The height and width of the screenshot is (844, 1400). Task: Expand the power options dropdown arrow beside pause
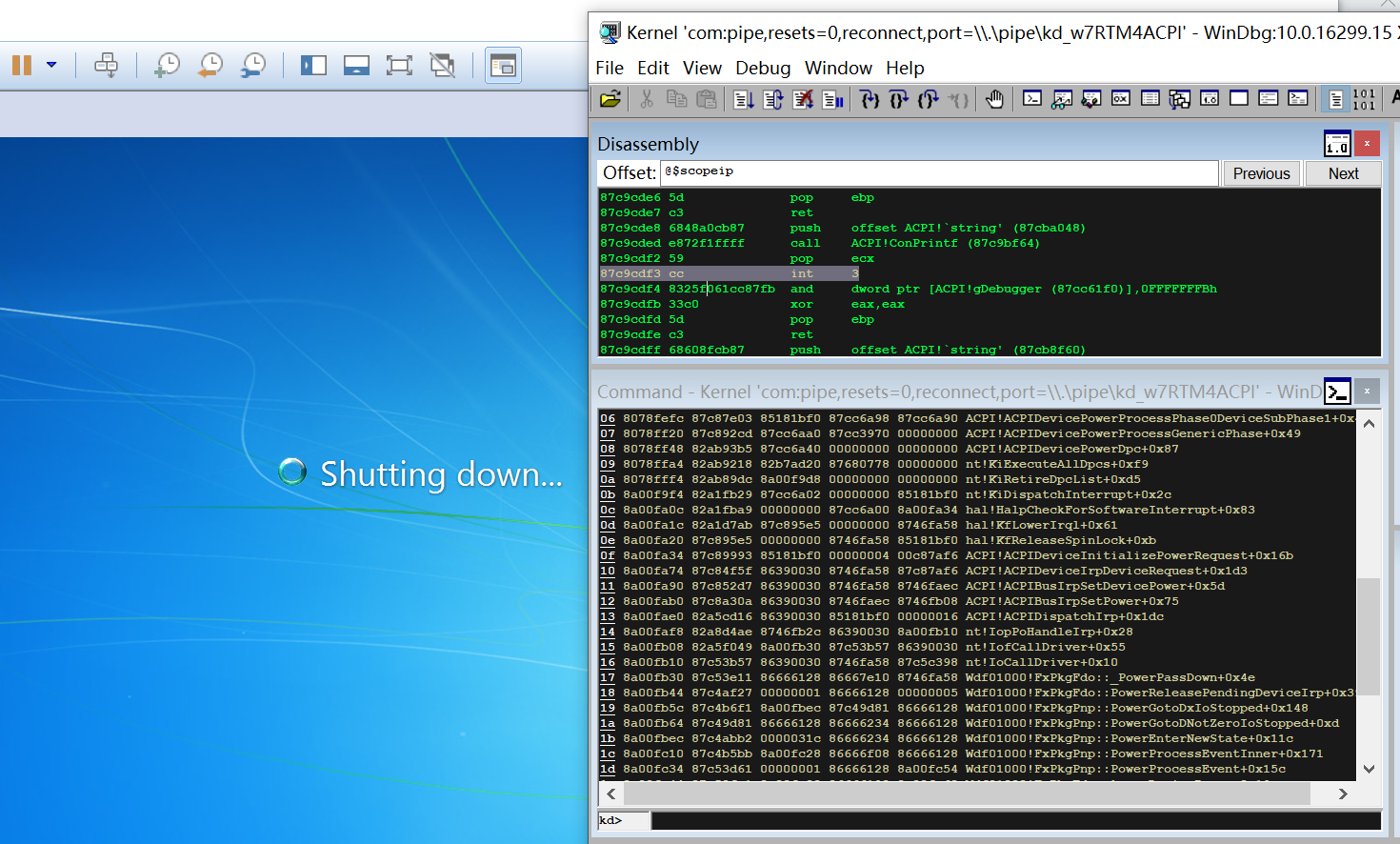click(x=51, y=65)
